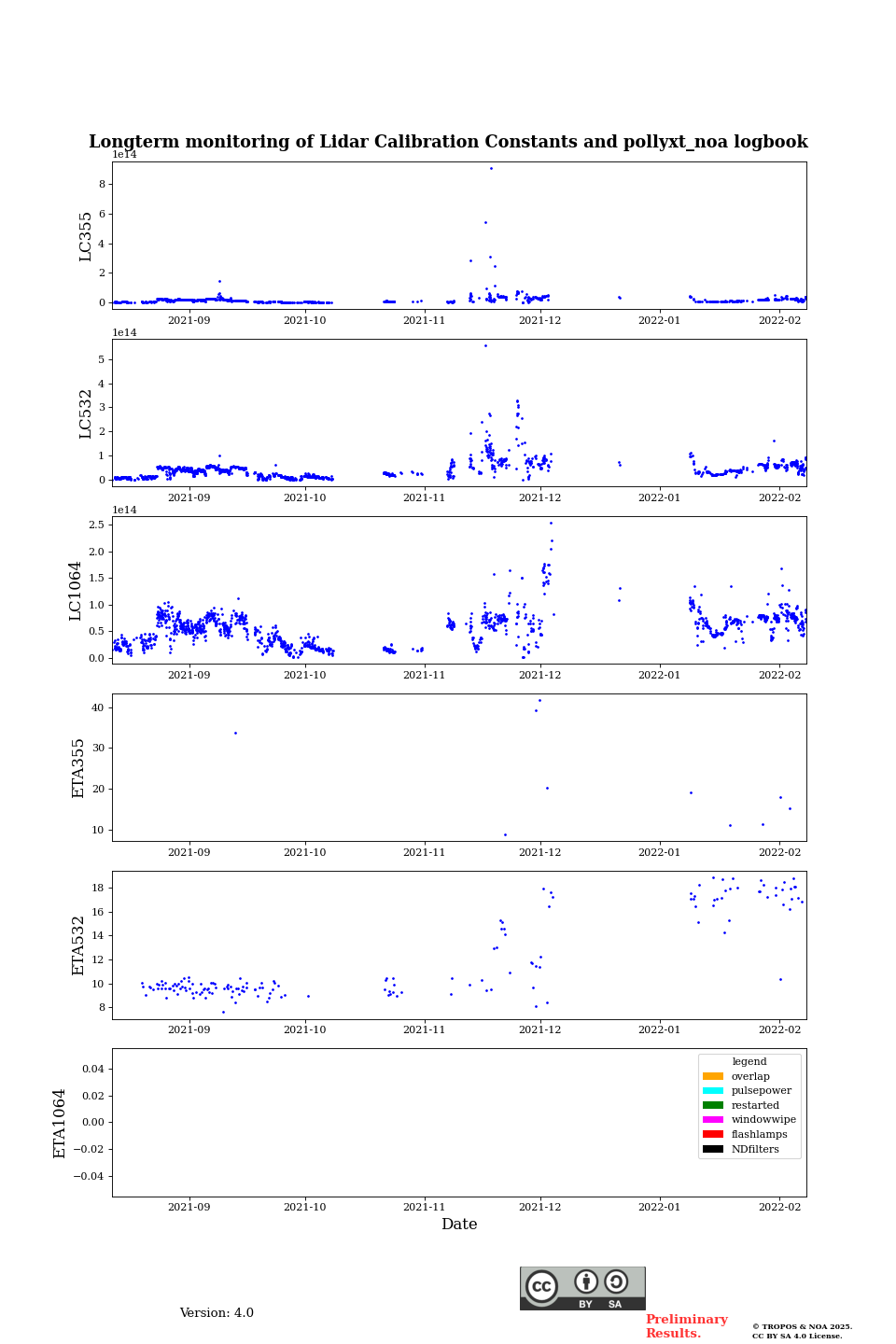Click the CC BY SA 4.0 License text
This screenshot has width=896, height=1344.
[x=797, y=1336]
